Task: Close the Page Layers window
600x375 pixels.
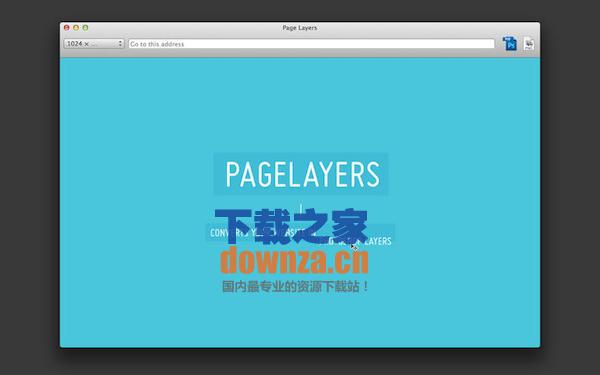Action: [x=67, y=28]
